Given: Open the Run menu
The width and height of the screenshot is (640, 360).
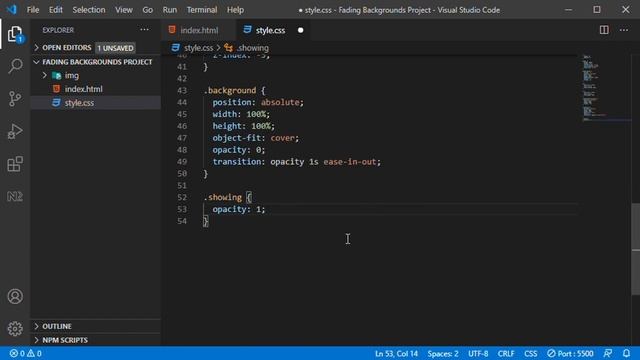Looking at the screenshot, I should [x=170, y=10].
